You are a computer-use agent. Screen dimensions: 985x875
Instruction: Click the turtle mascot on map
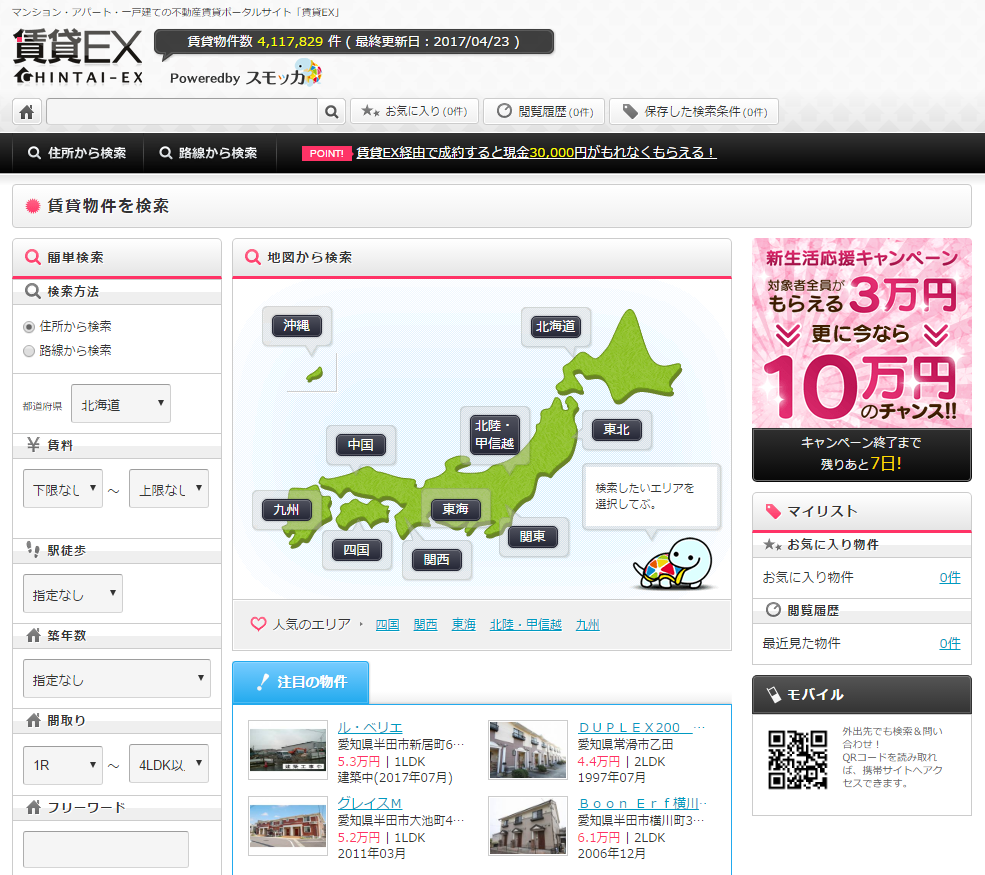pos(673,563)
